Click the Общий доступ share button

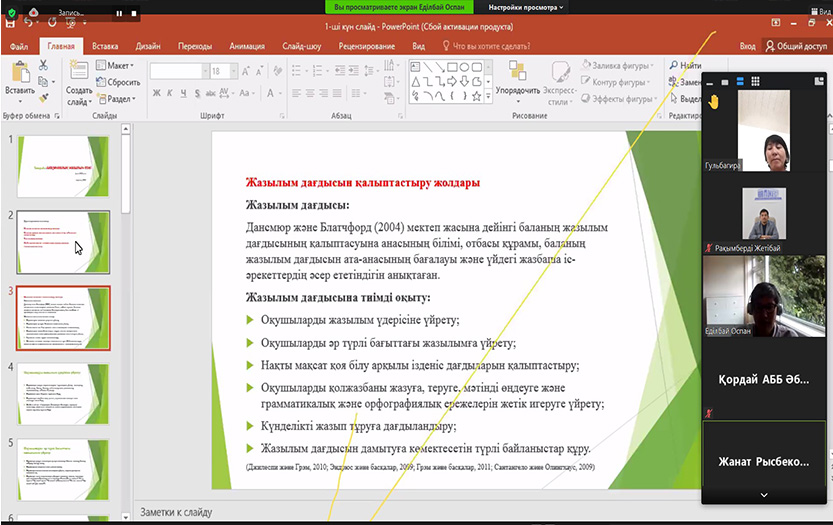(796, 46)
